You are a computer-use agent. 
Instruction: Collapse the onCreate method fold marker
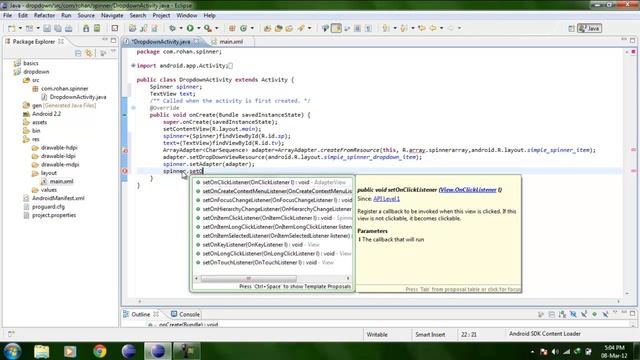tap(133, 108)
